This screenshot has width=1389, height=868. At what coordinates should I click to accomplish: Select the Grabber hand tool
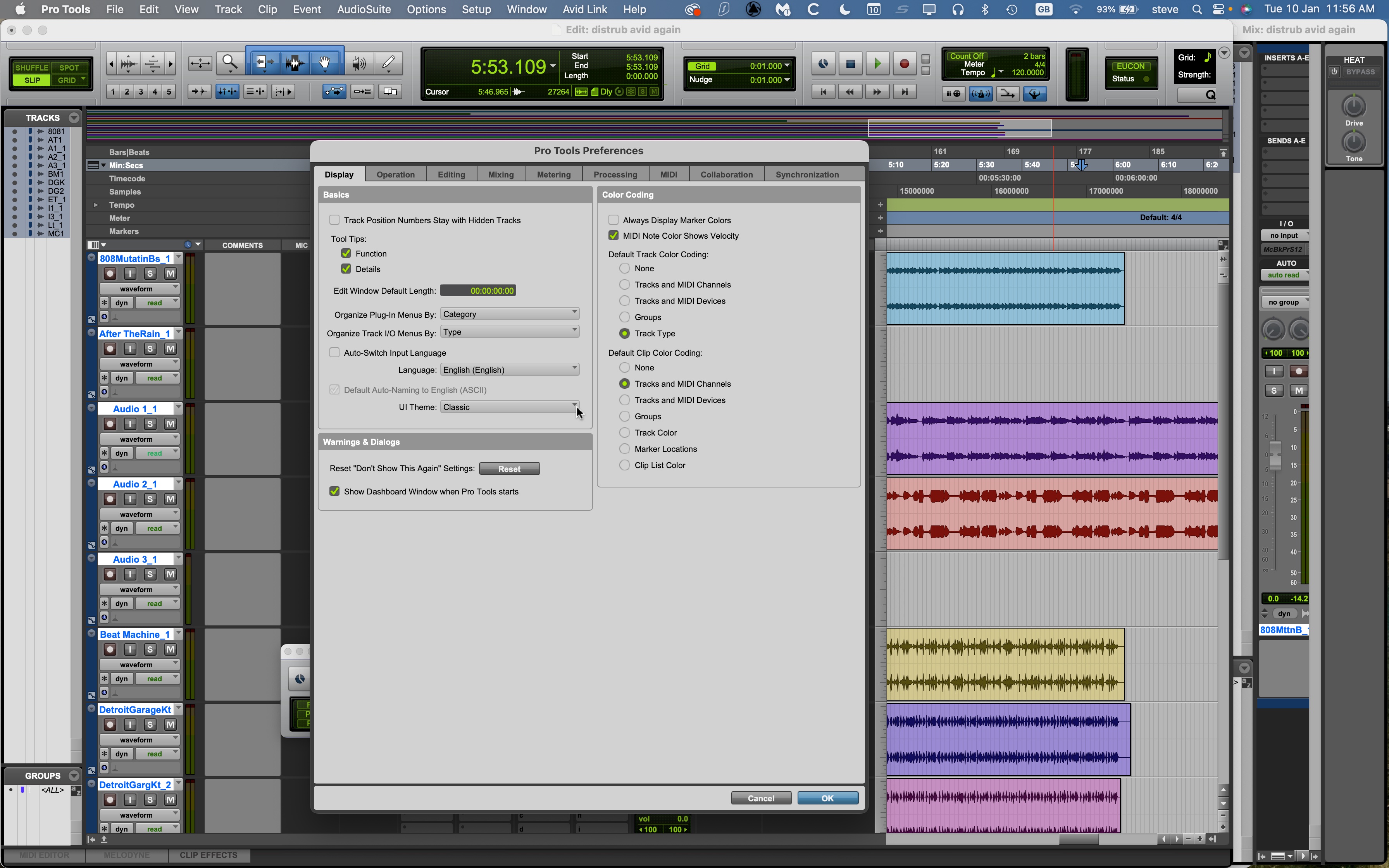pos(324,62)
